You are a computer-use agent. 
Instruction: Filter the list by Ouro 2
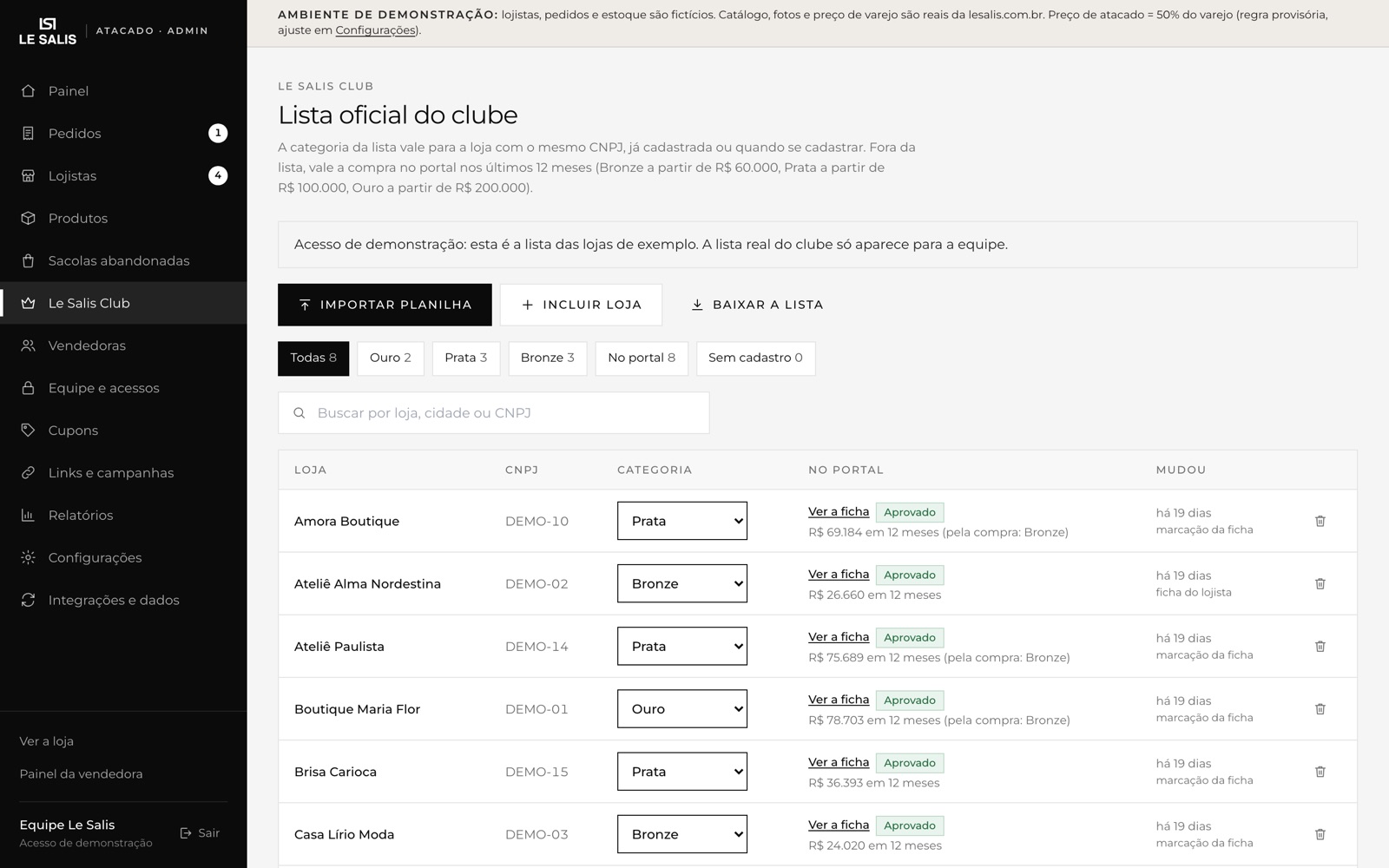[x=391, y=358]
